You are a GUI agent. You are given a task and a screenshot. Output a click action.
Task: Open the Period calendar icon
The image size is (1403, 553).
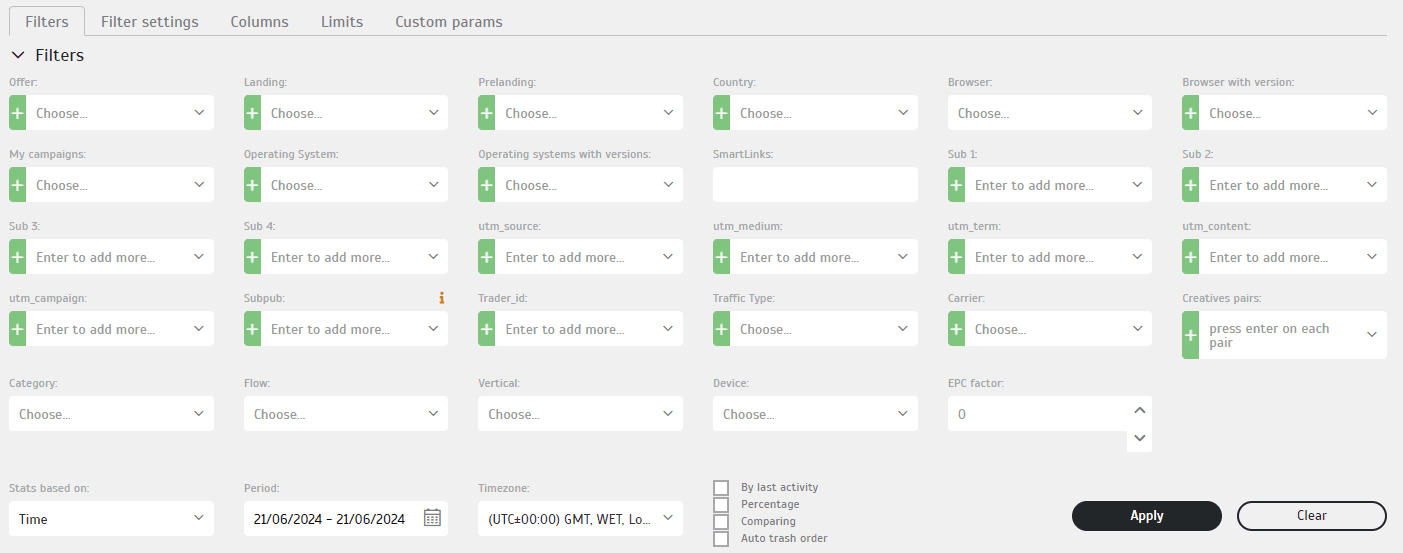[x=432, y=518]
